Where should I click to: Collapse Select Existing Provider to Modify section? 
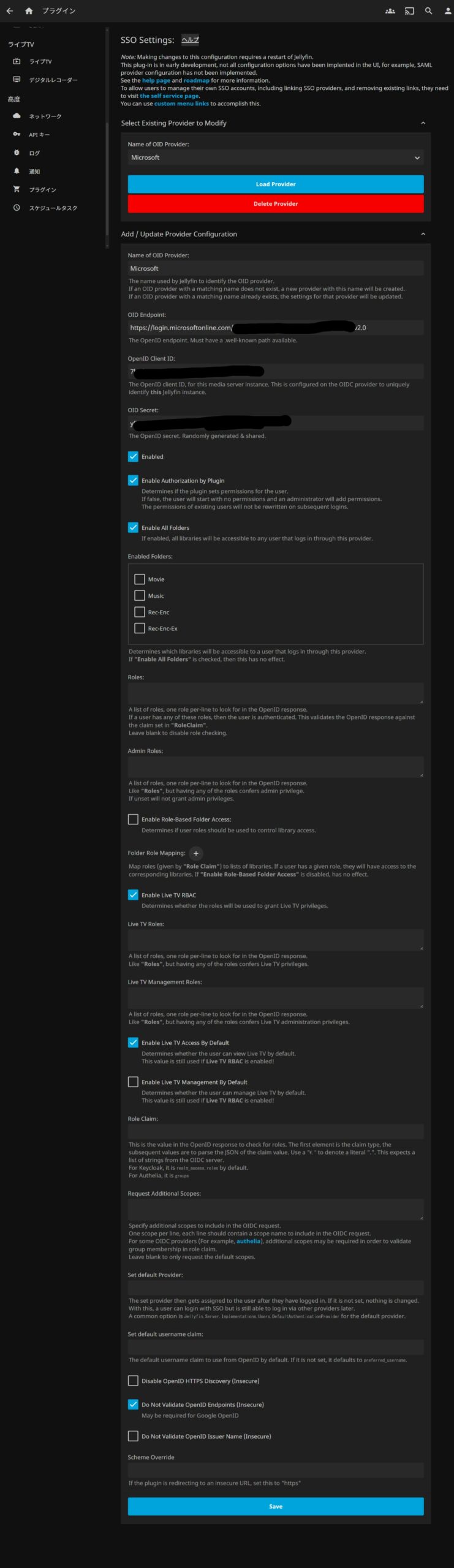click(423, 123)
